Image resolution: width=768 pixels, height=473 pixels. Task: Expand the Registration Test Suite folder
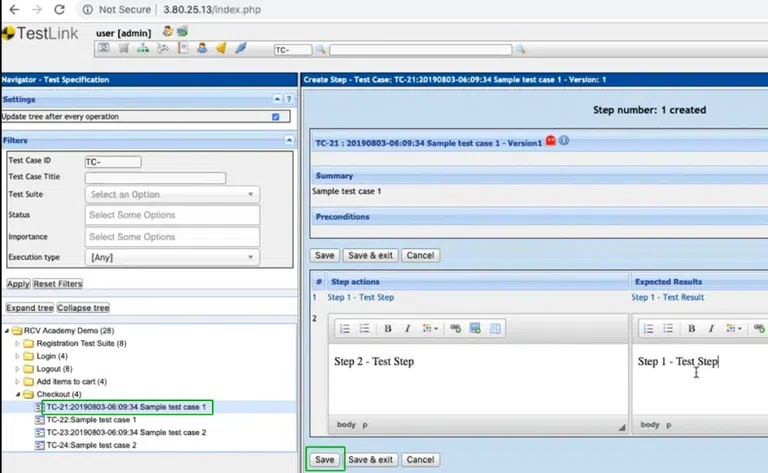pos(18,343)
